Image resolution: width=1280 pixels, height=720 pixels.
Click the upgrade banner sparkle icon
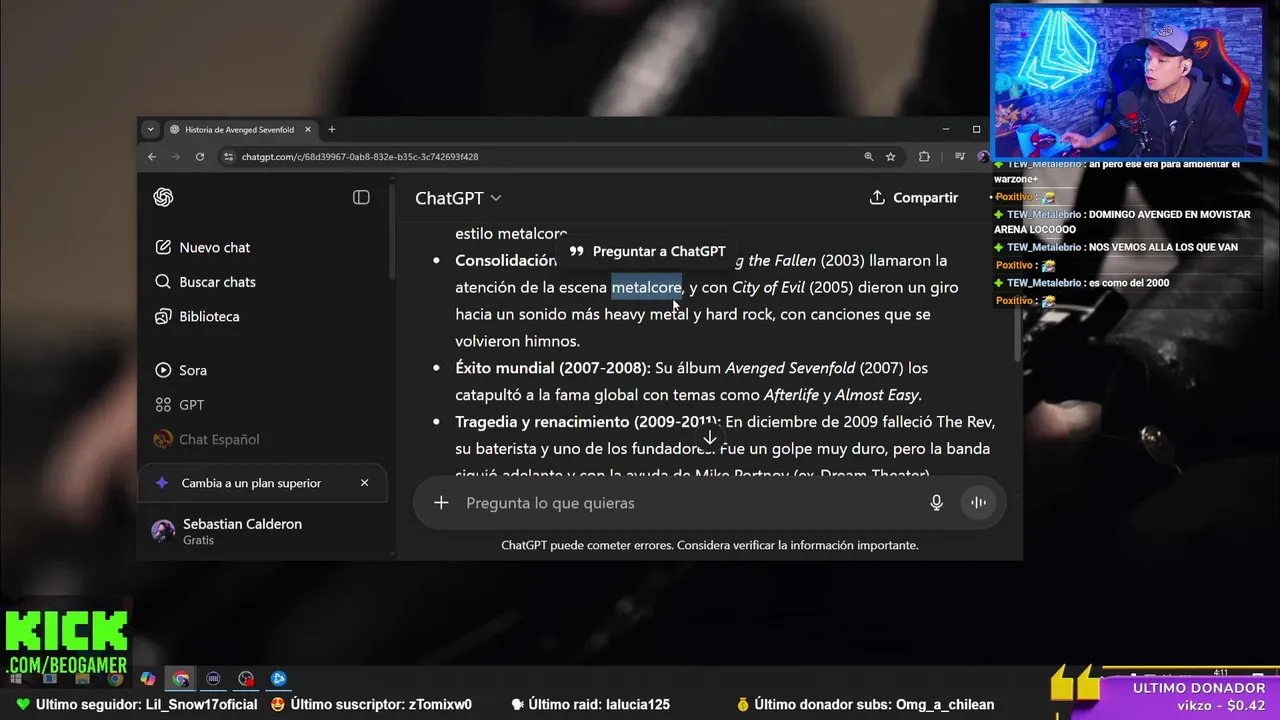click(x=162, y=483)
